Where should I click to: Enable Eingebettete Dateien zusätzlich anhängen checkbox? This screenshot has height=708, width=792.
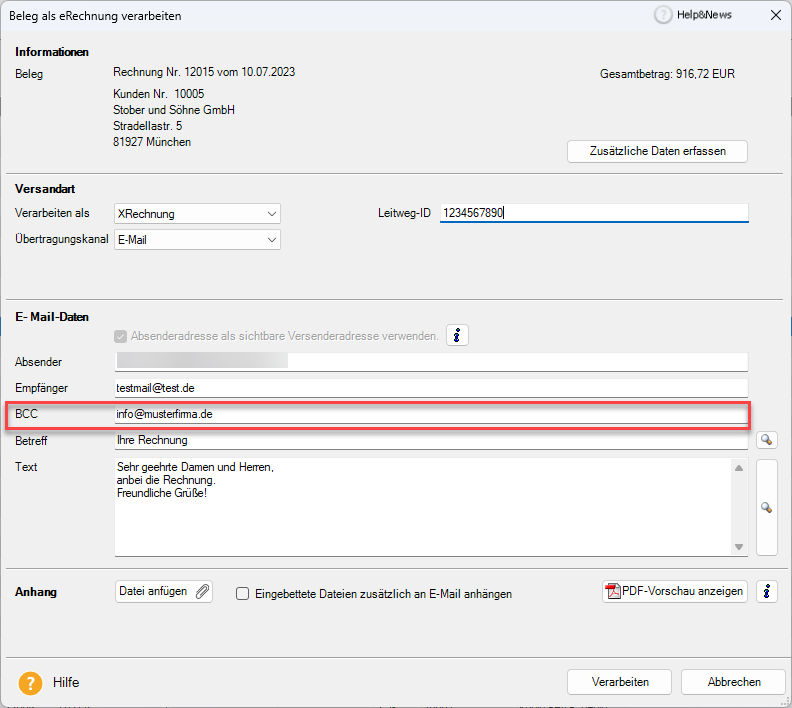click(242, 593)
